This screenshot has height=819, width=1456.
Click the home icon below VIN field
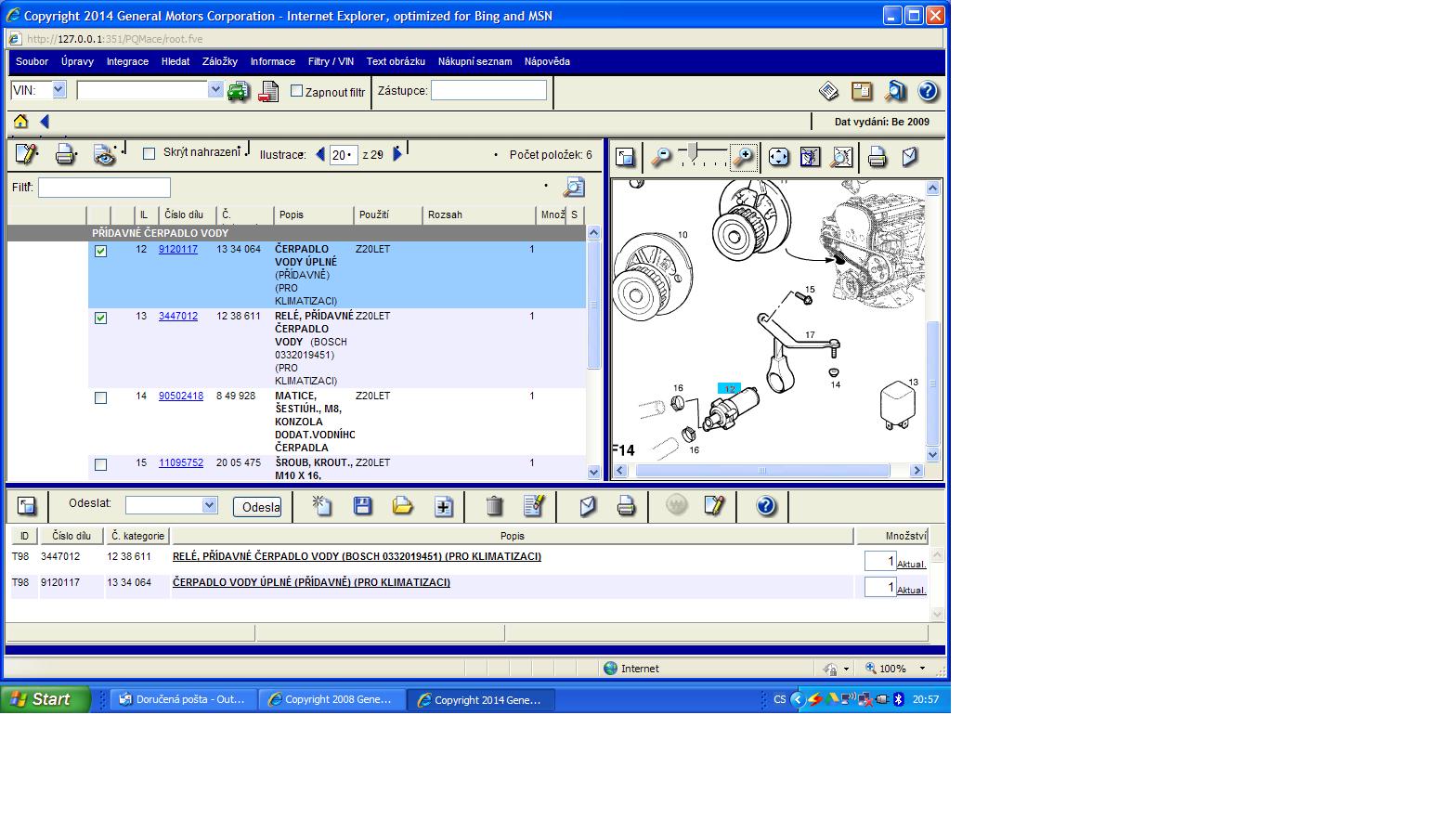(x=20, y=122)
